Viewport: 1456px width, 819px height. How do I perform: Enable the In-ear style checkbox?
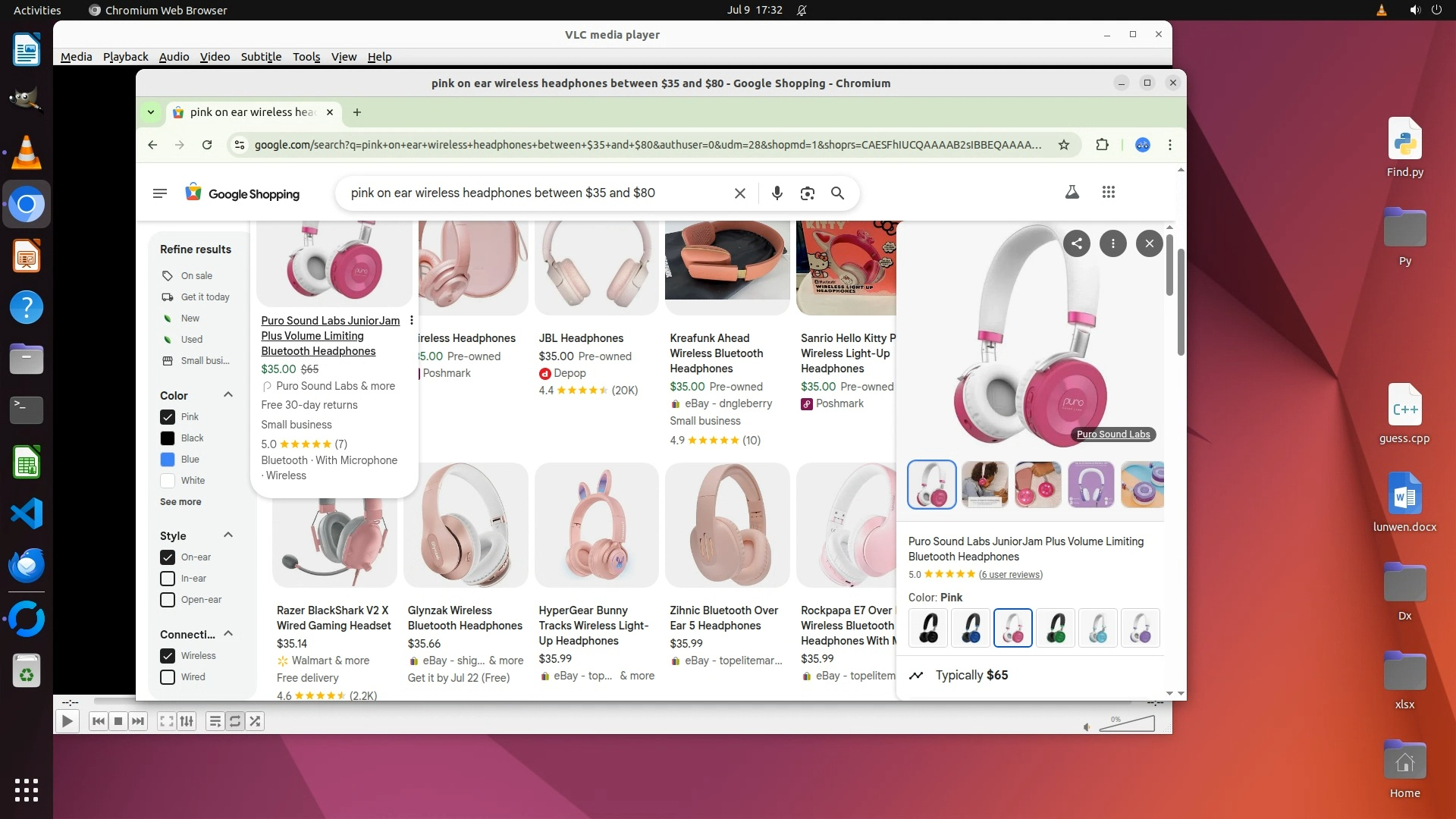pos(168,579)
